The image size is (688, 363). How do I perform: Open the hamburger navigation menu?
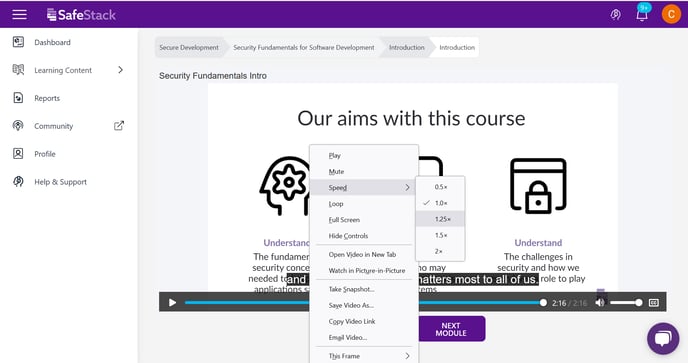pos(19,14)
